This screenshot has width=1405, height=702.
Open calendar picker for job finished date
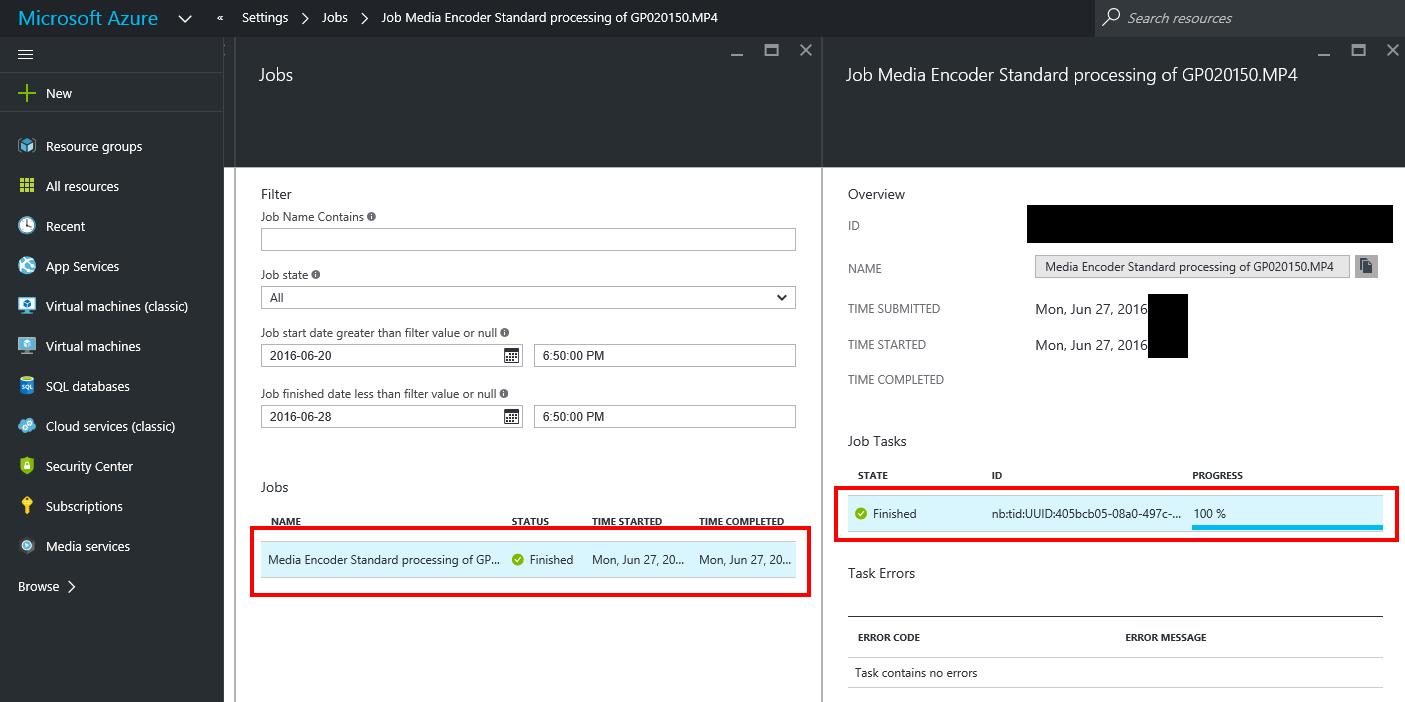point(511,417)
